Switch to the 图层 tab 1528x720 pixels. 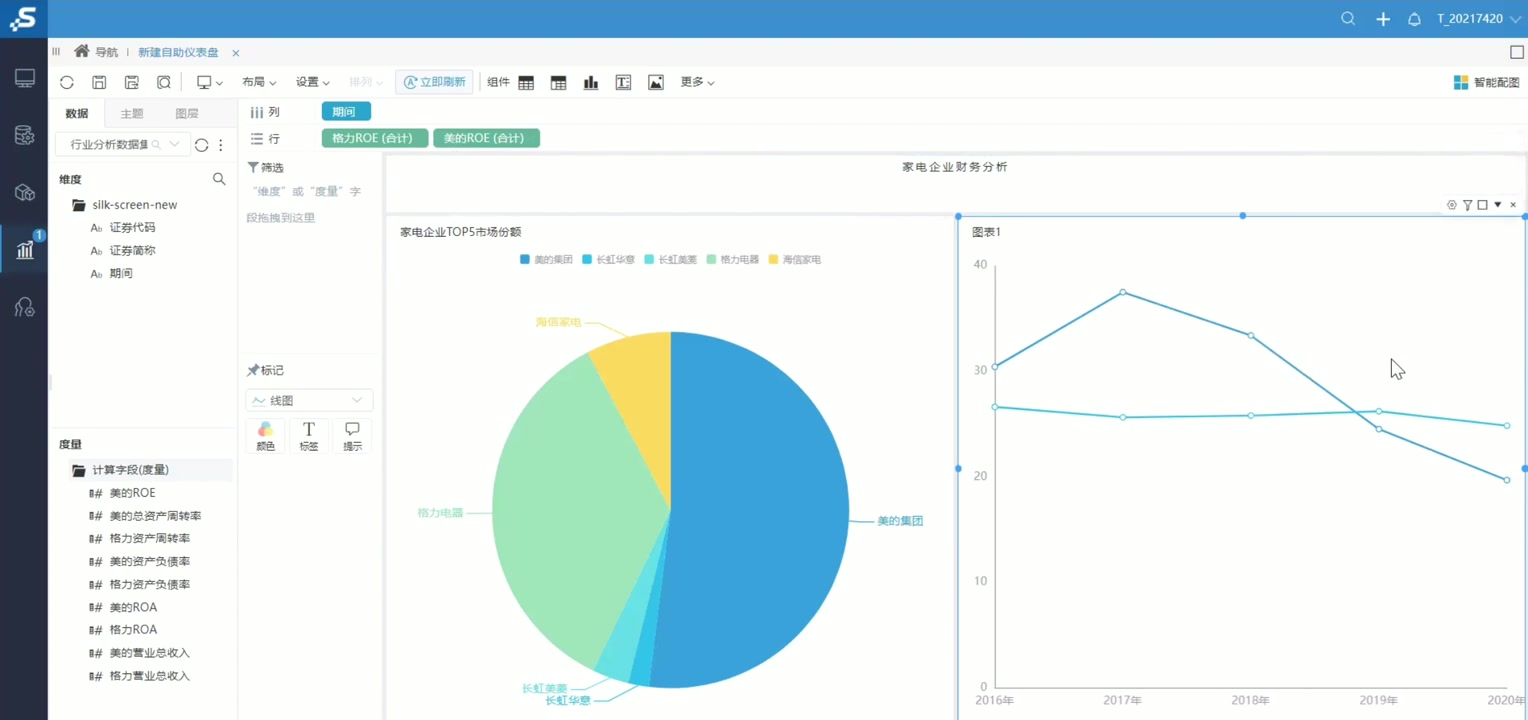[x=187, y=113]
